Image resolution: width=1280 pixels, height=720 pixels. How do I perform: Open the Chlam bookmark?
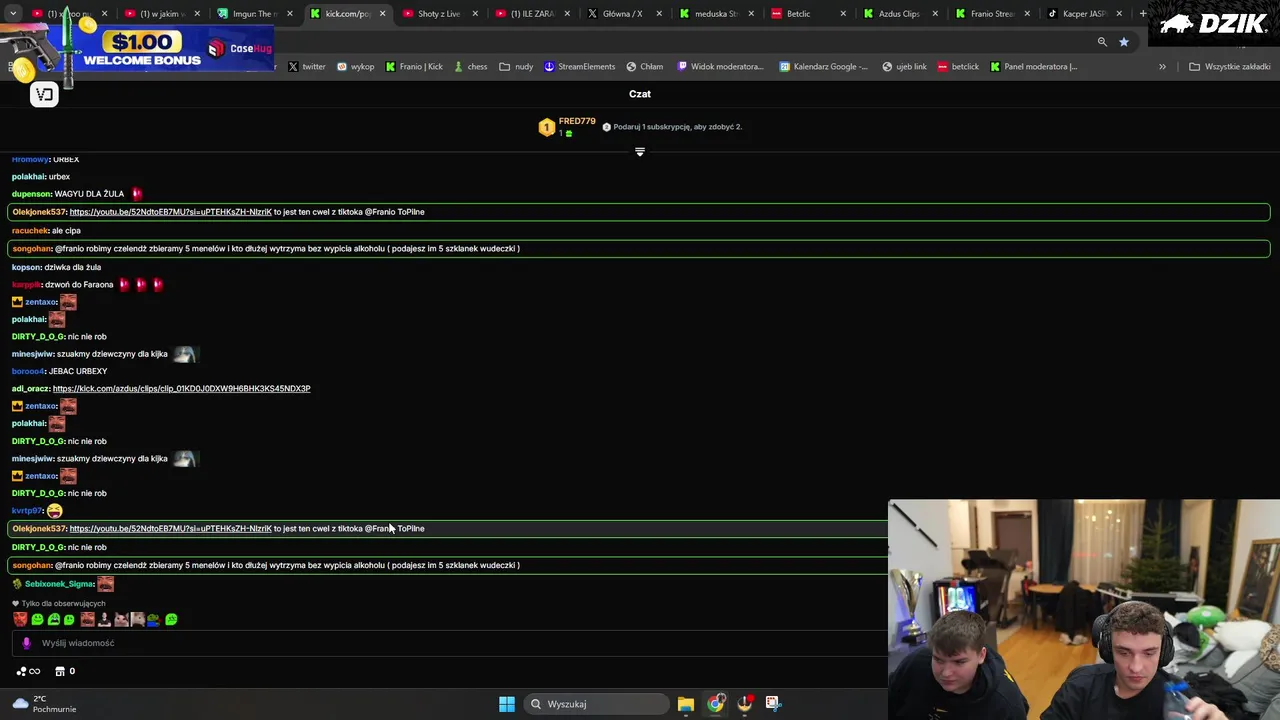point(645,67)
